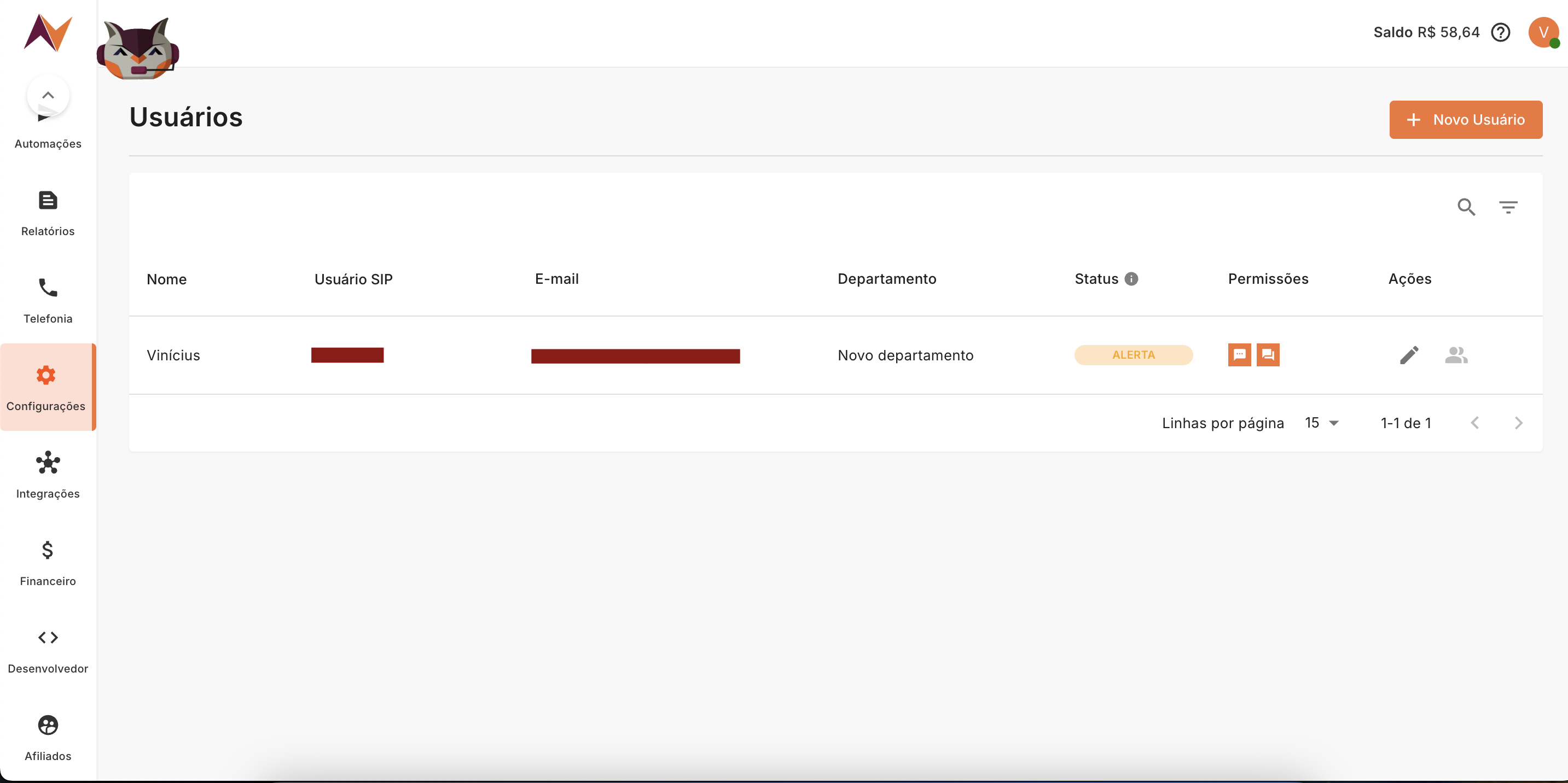
Task: Collapse sidebar with the up chevron
Action: (48, 96)
